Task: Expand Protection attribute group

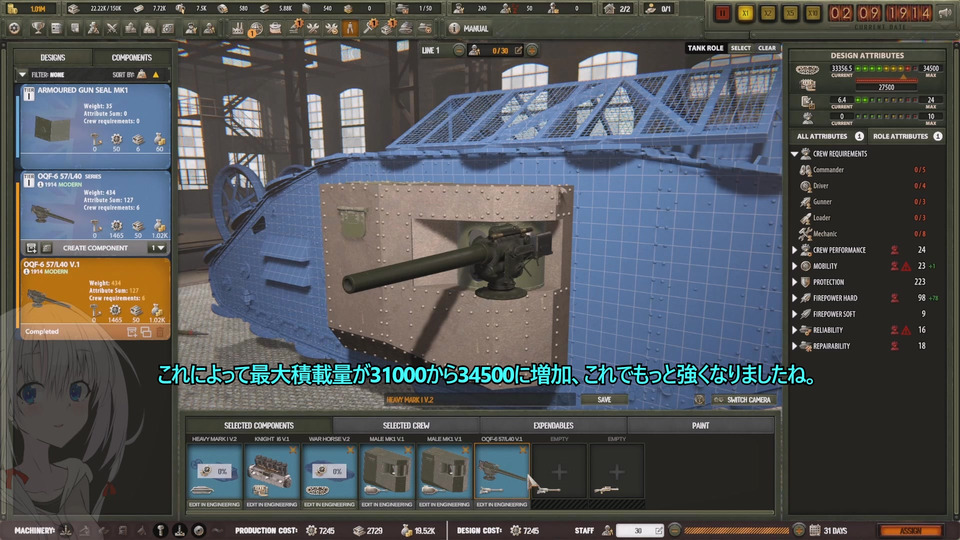Action: pyautogui.click(x=795, y=282)
